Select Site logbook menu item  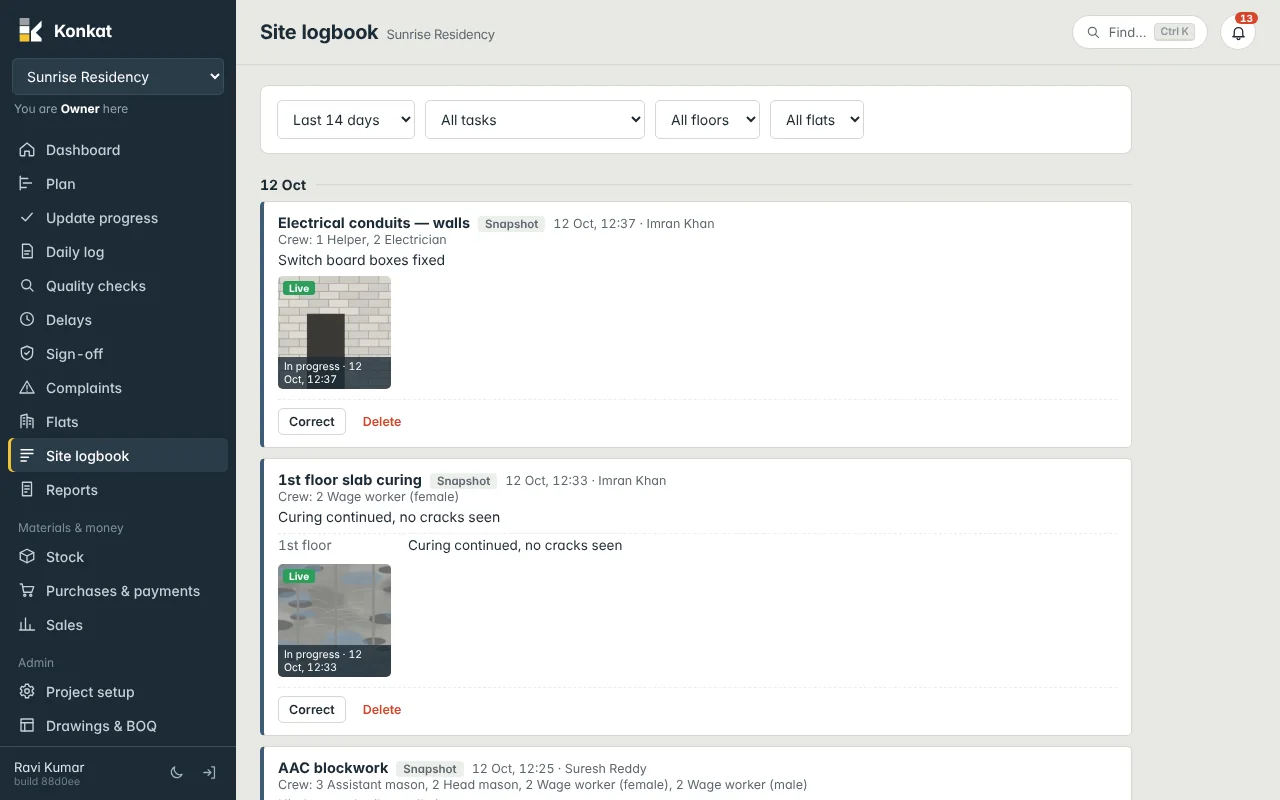click(118, 456)
